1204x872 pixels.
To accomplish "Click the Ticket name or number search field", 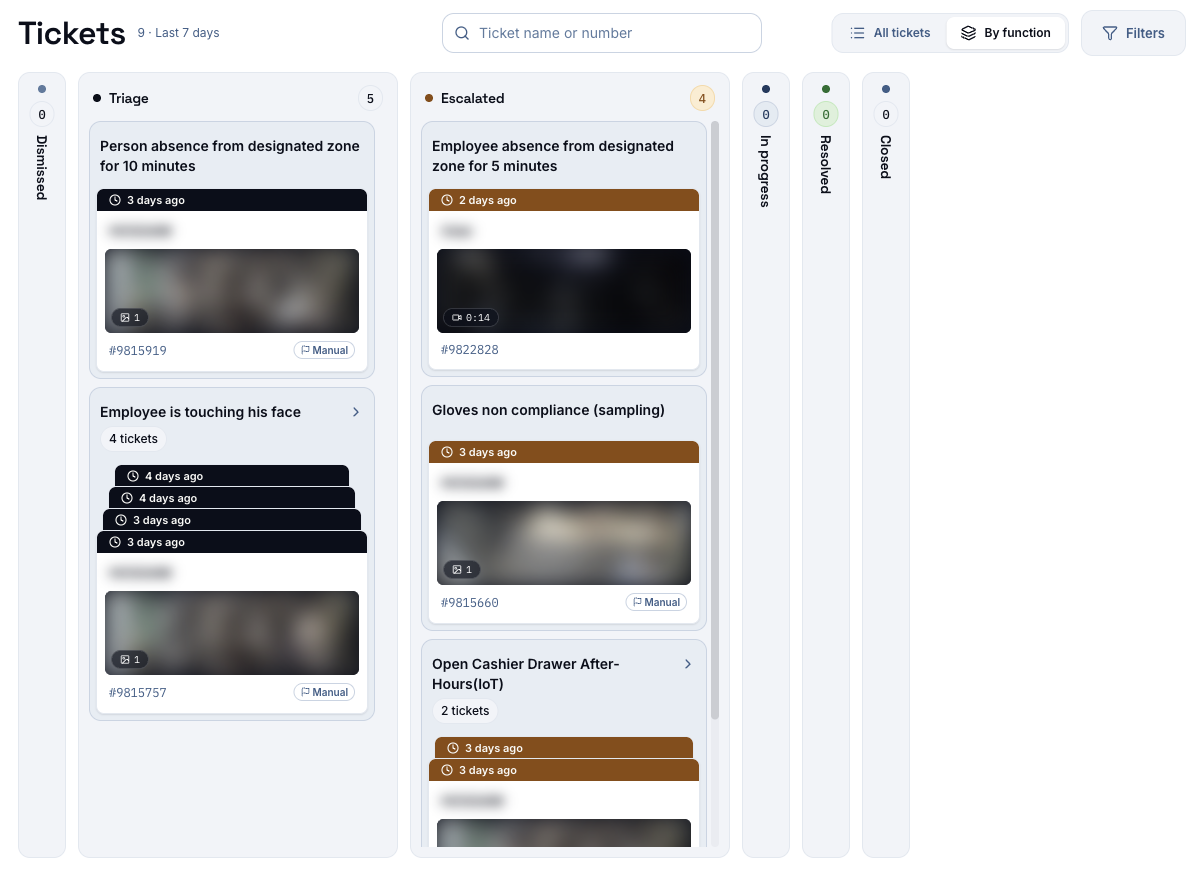I will 602,33.
